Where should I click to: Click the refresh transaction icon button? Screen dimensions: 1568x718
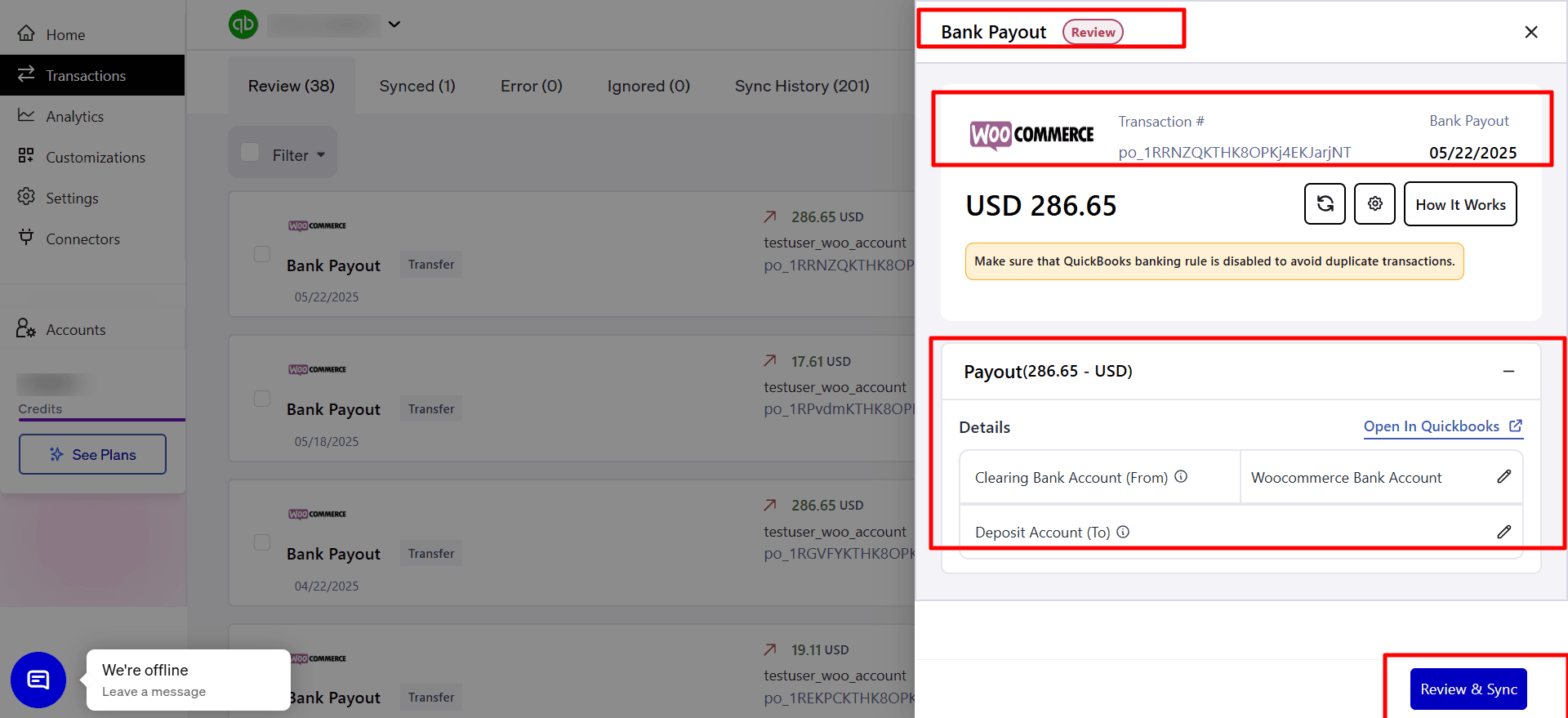click(1325, 203)
